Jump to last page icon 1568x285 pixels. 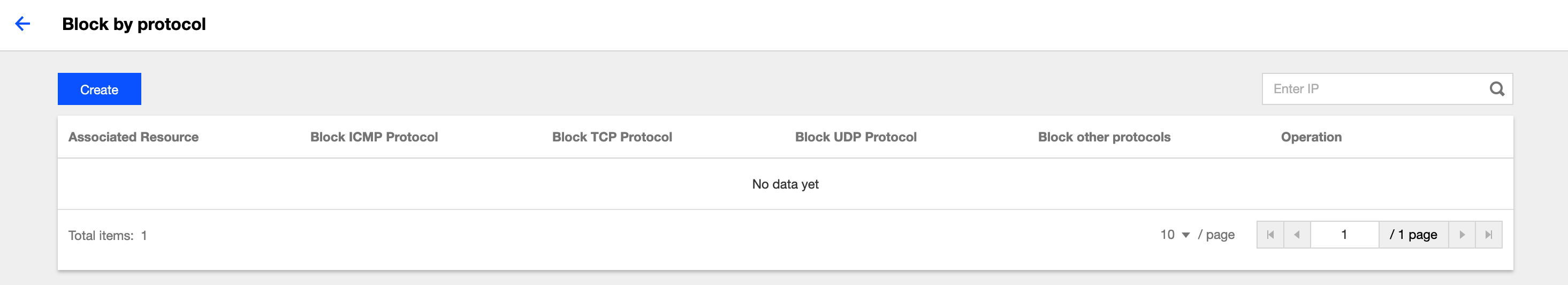tap(1489, 235)
